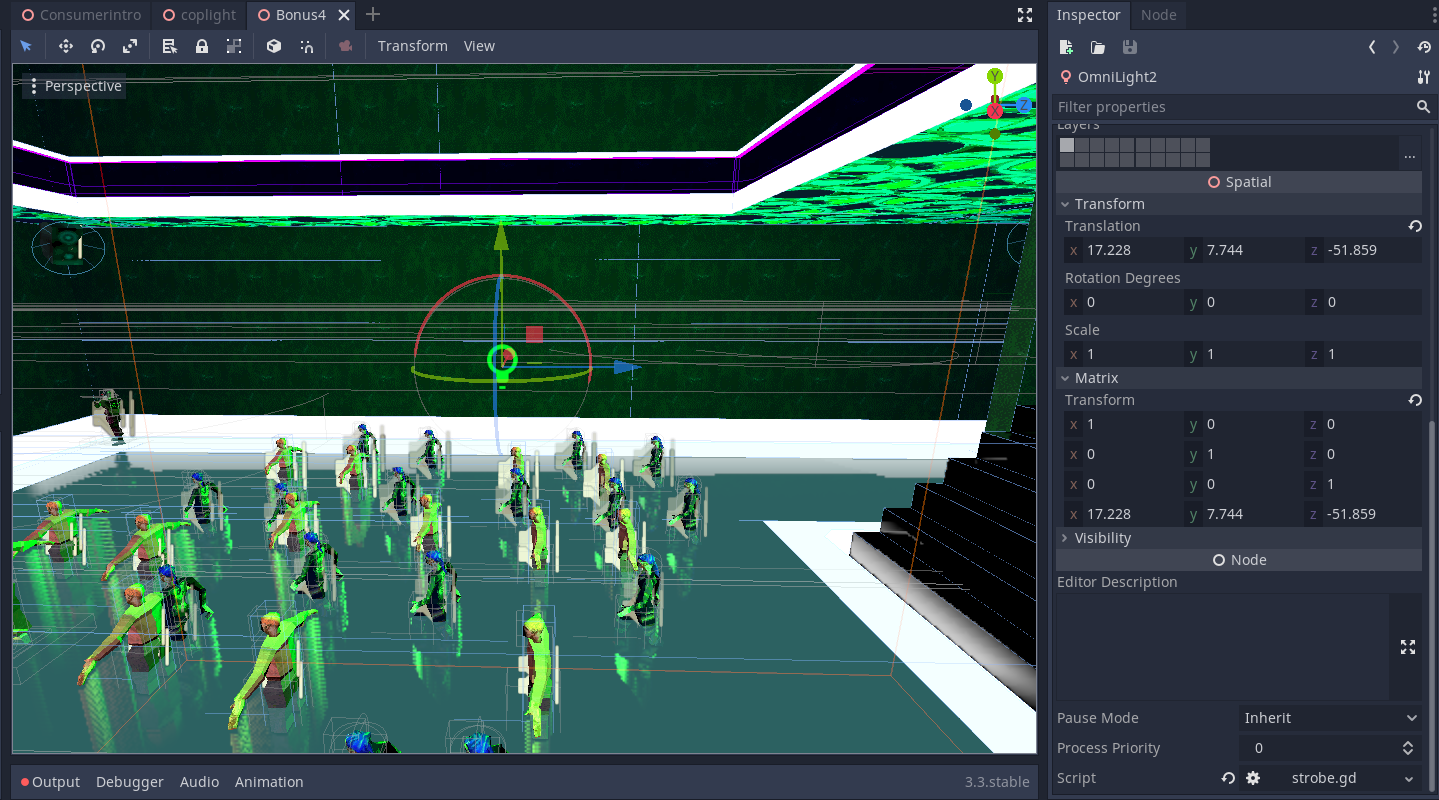Lock the selected object with padlock icon
This screenshot has width=1439, height=800.
pyautogui.click(x=202, y=46)
